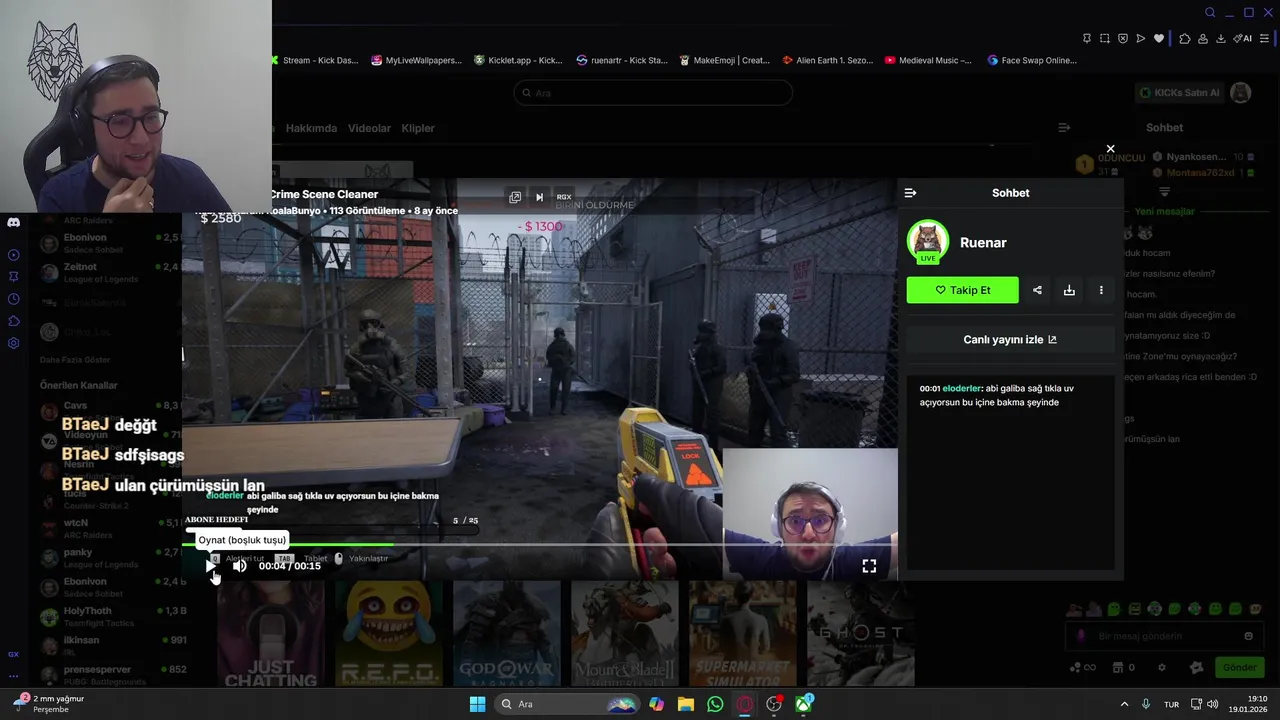Open Kicklet.app bookmark
This screenshot has height=720, width=1280.
pyautogui.click(x=518, y=60)
